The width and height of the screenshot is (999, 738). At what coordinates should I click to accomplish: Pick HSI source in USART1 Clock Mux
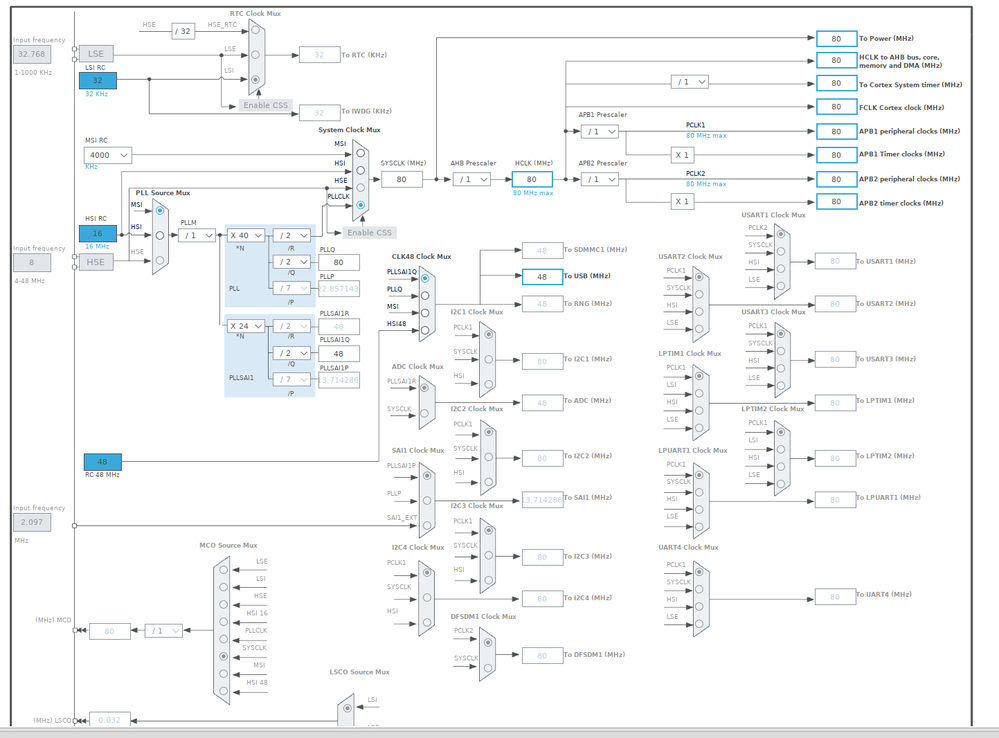(780, 269)
